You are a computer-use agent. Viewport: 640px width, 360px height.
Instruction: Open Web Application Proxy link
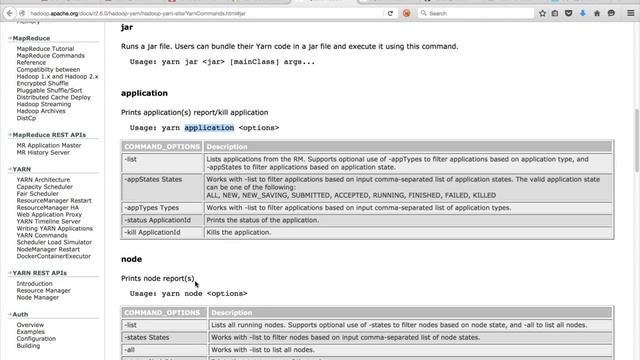click(49, 214)
